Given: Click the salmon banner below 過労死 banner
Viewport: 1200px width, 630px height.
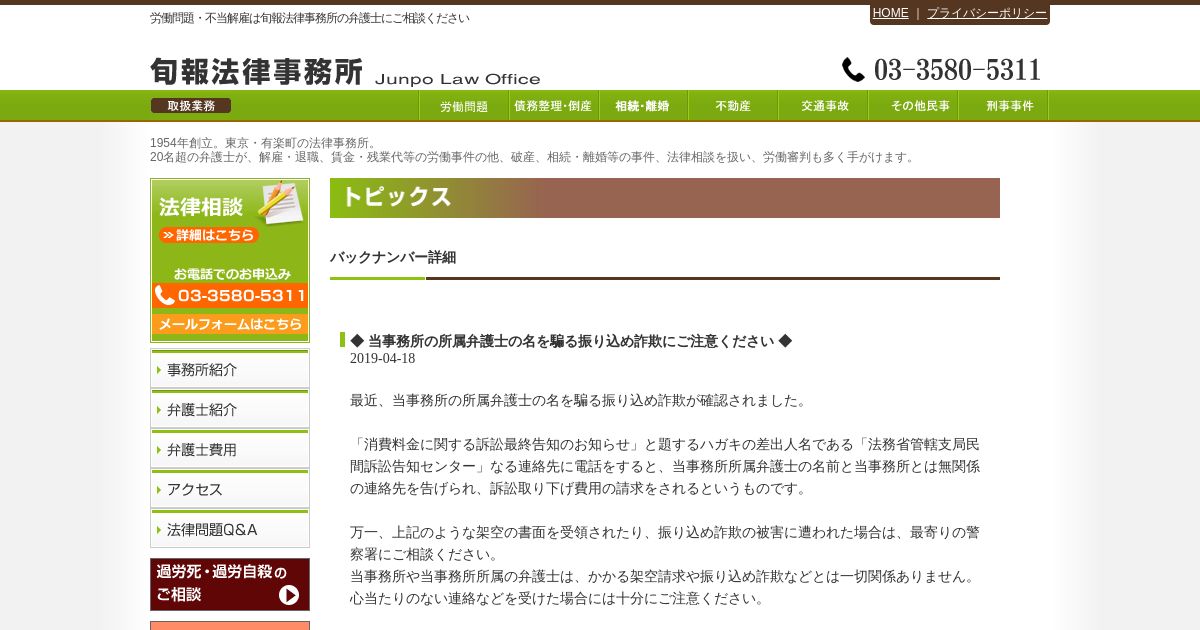Looking at the screenshot, I should [x=230, y=626].
